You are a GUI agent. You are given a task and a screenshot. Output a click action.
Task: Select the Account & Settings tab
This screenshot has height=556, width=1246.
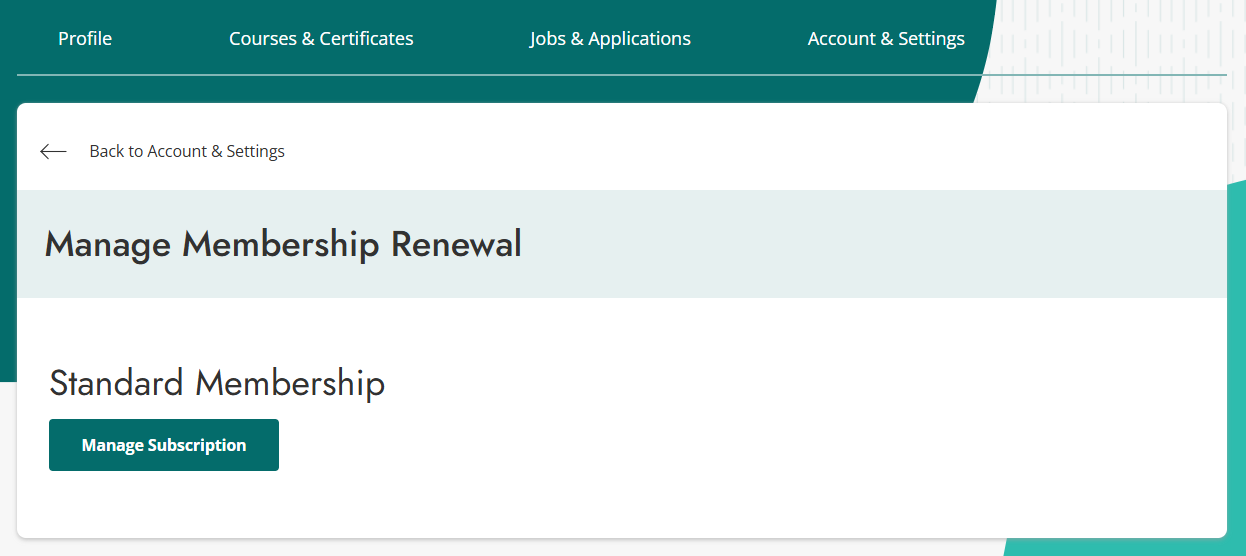pyautogui.click(x=886, y=39)
